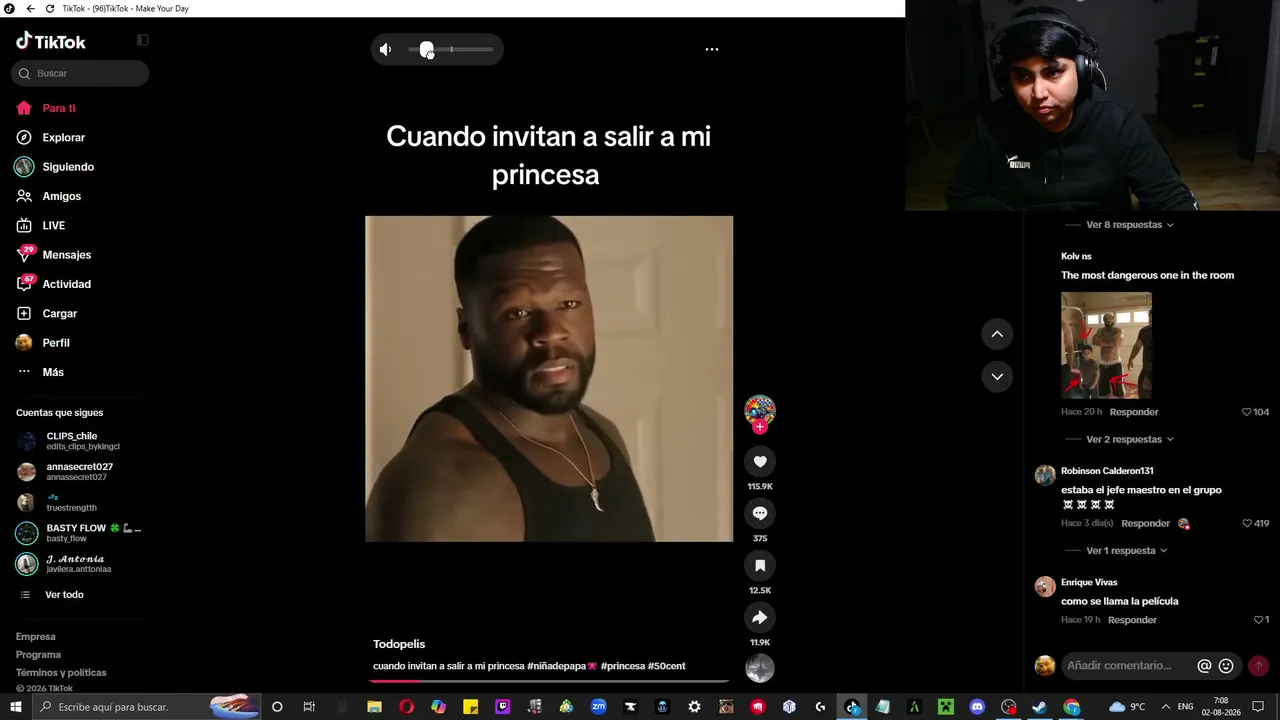Open the #50cent hashtag

click(x=667, y=666)
